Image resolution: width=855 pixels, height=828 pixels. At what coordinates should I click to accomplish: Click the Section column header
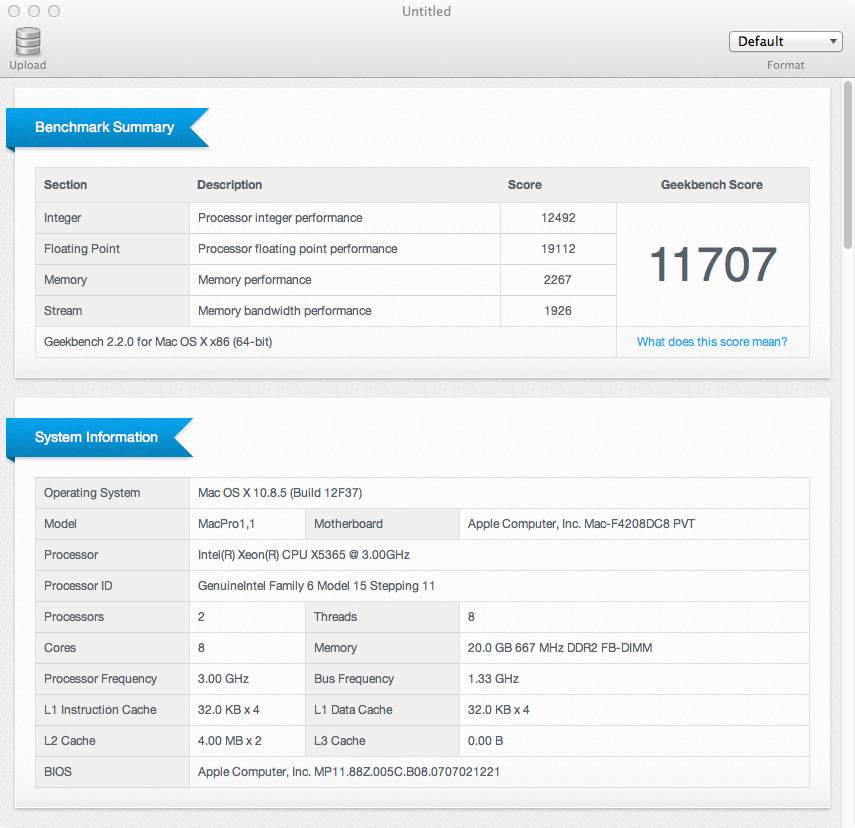pos(65,185)
